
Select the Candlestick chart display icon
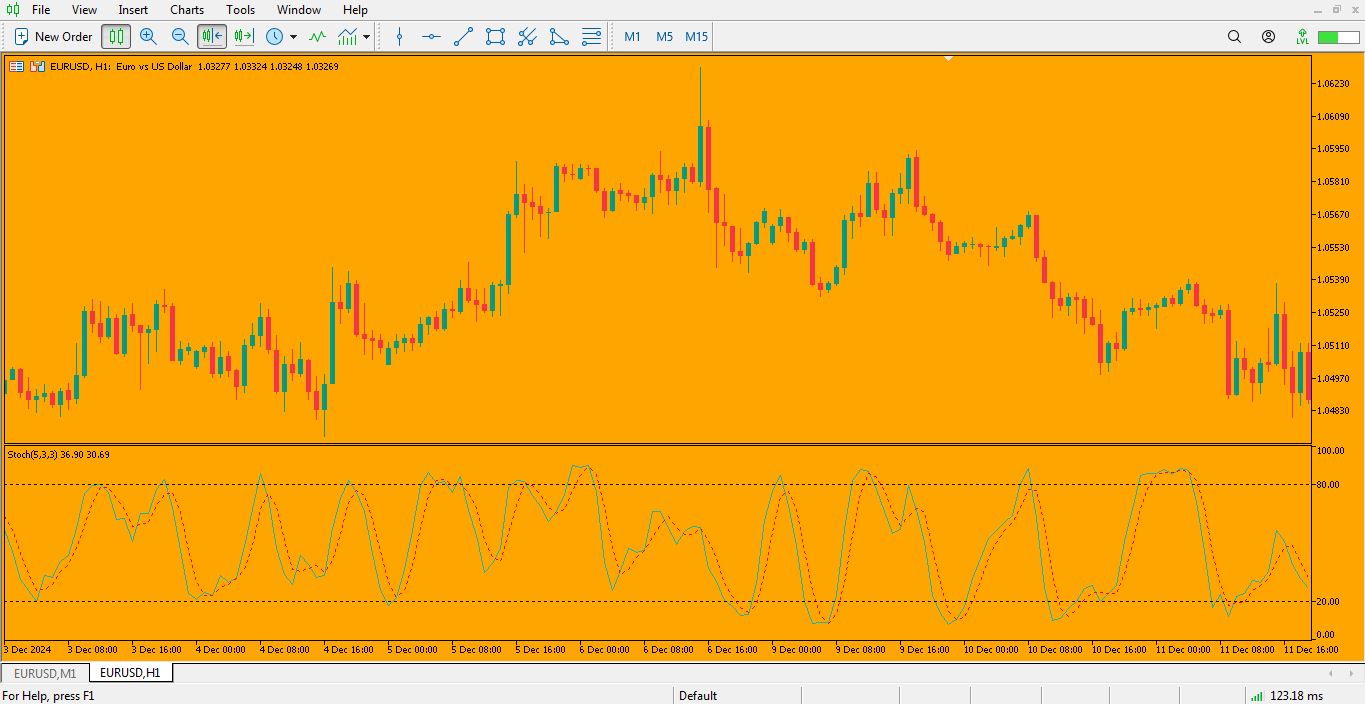tap(116, 36)
